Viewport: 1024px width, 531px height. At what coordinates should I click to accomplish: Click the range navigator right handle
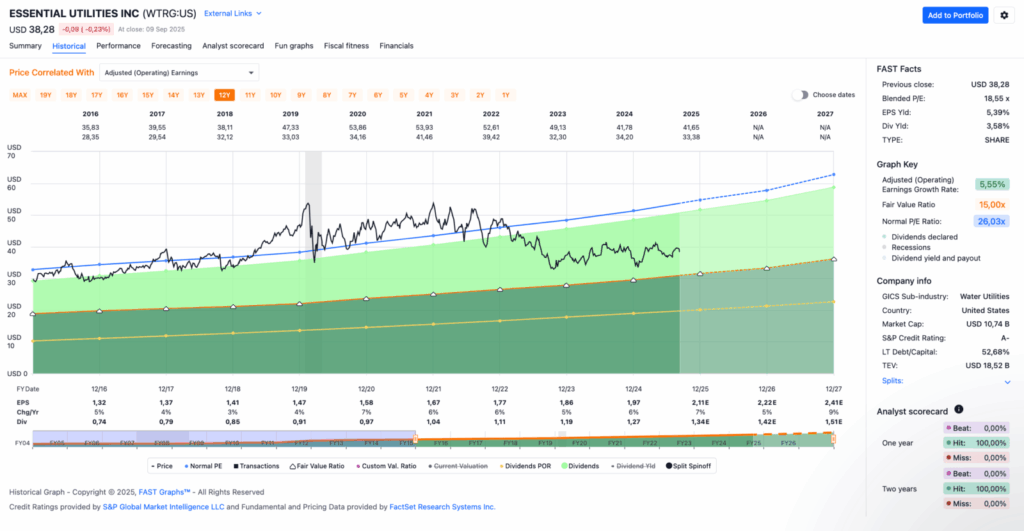[833, 440]
